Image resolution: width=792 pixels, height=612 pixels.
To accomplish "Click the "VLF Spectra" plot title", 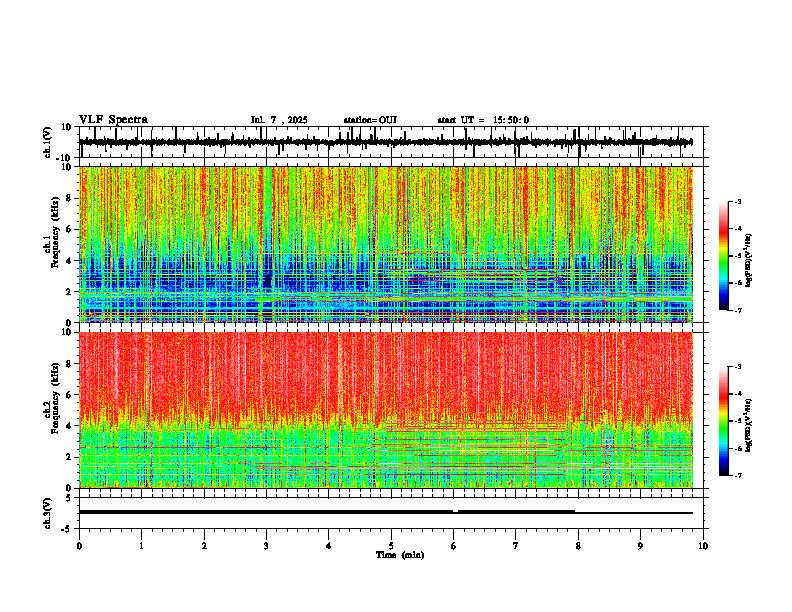I will click(113, 120).
